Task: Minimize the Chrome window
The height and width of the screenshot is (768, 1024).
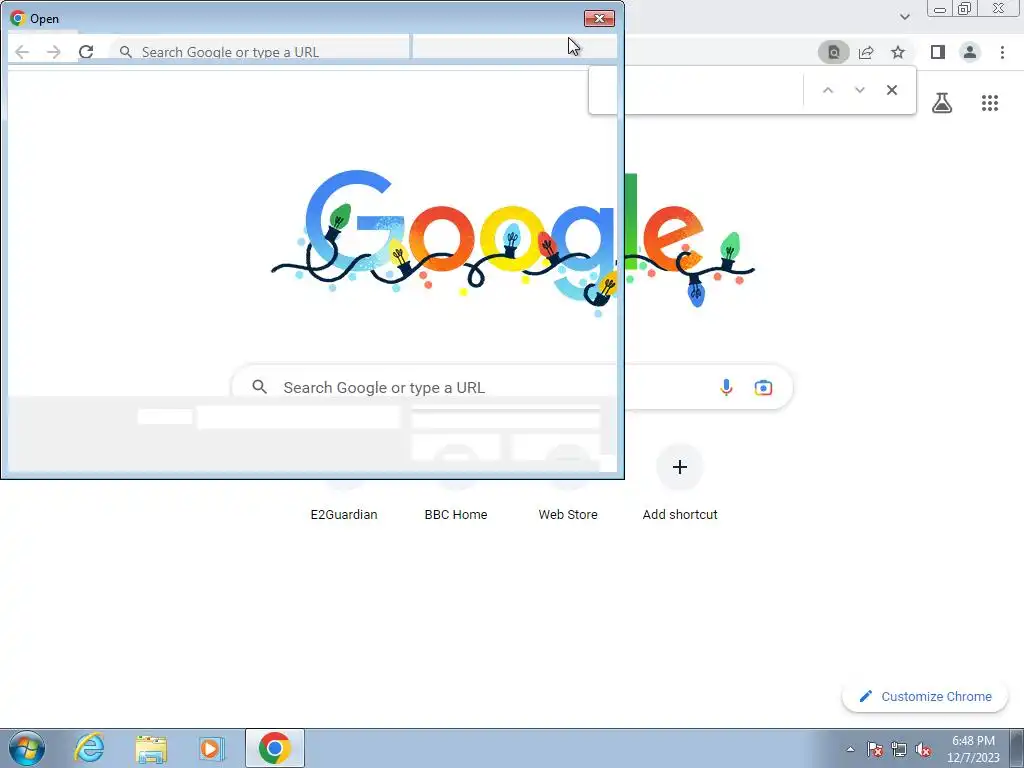Action: coord(940,8)
